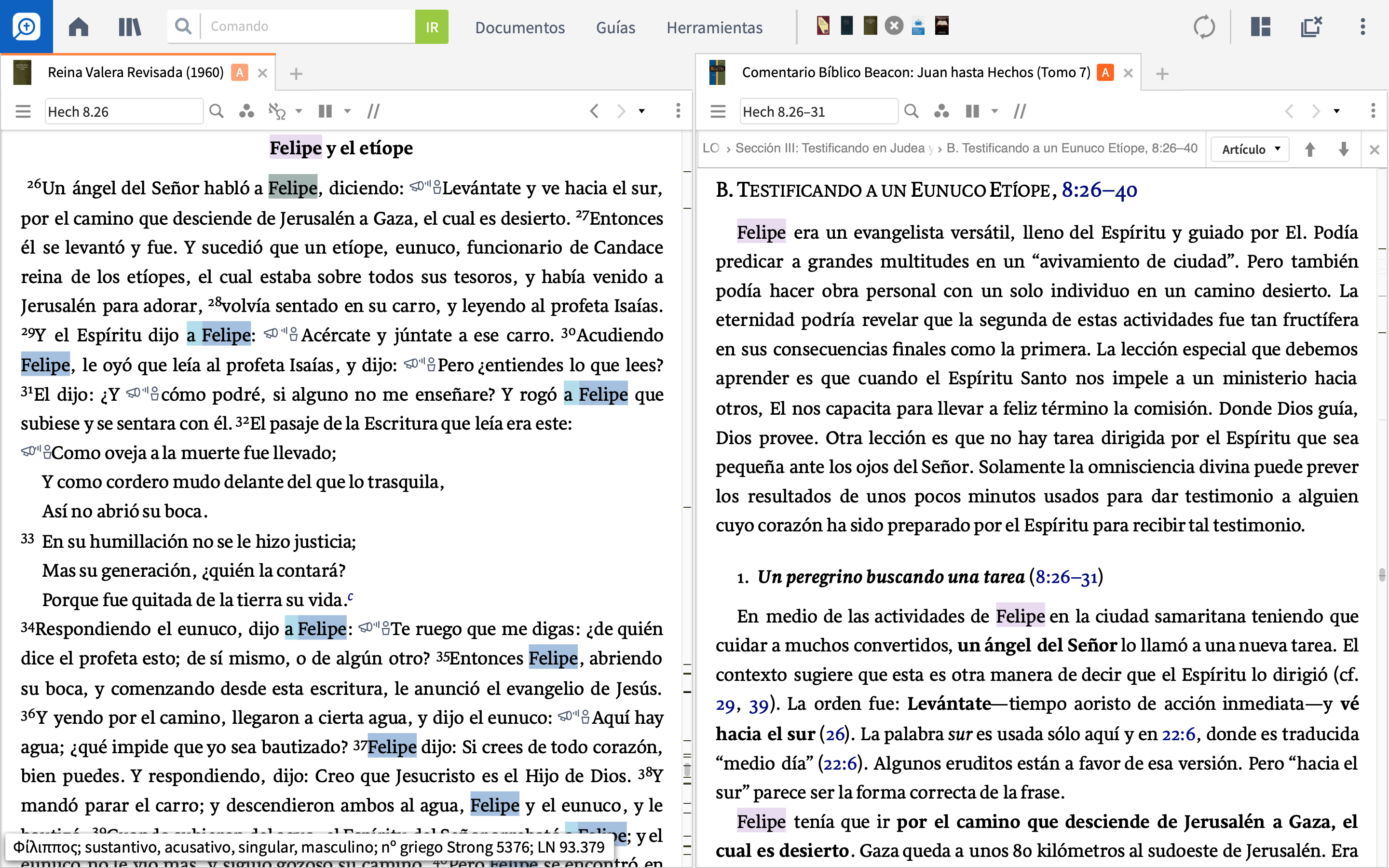Open the dark maroon shortcut book icon
The height and width of the screenshot is (868, 1389).
click(x=942, y=26)
